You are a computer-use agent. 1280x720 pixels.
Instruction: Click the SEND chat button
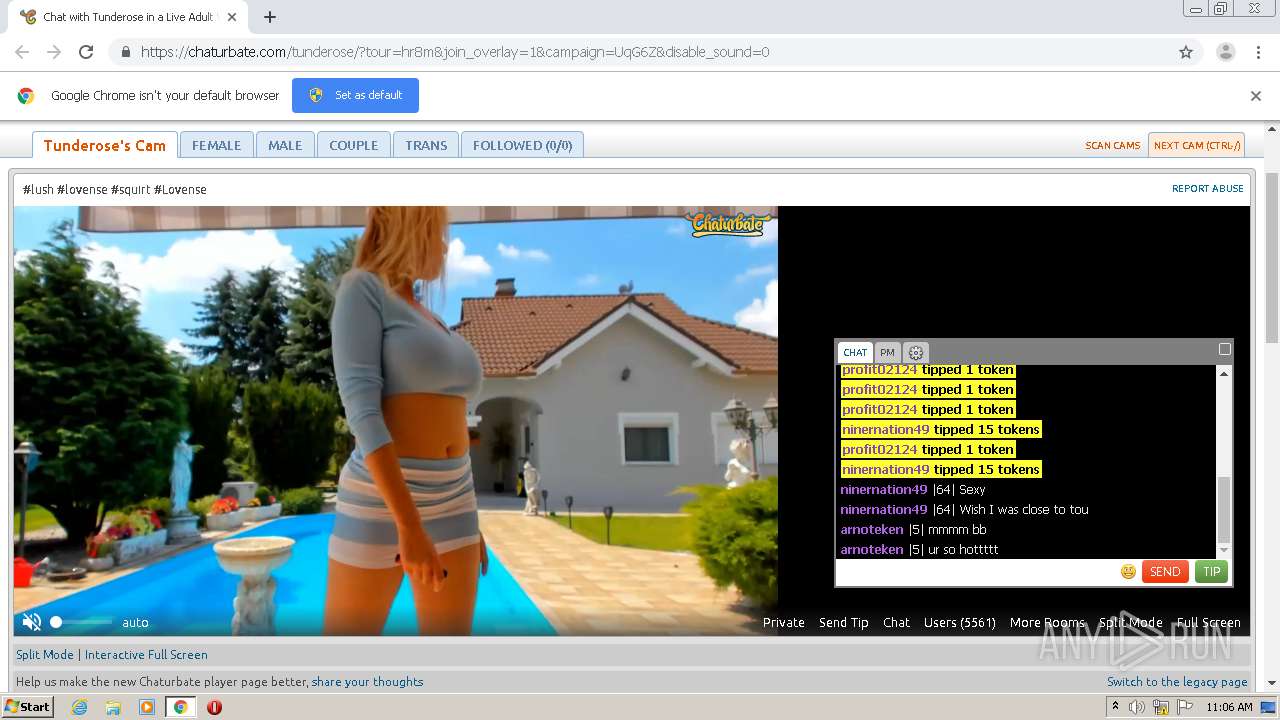click(1165, 572)
